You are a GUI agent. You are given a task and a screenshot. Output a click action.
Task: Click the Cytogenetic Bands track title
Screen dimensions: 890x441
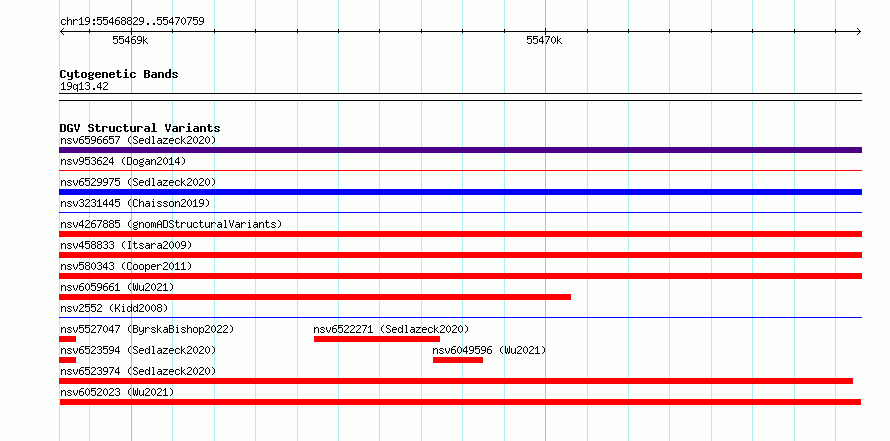point(119,74)
